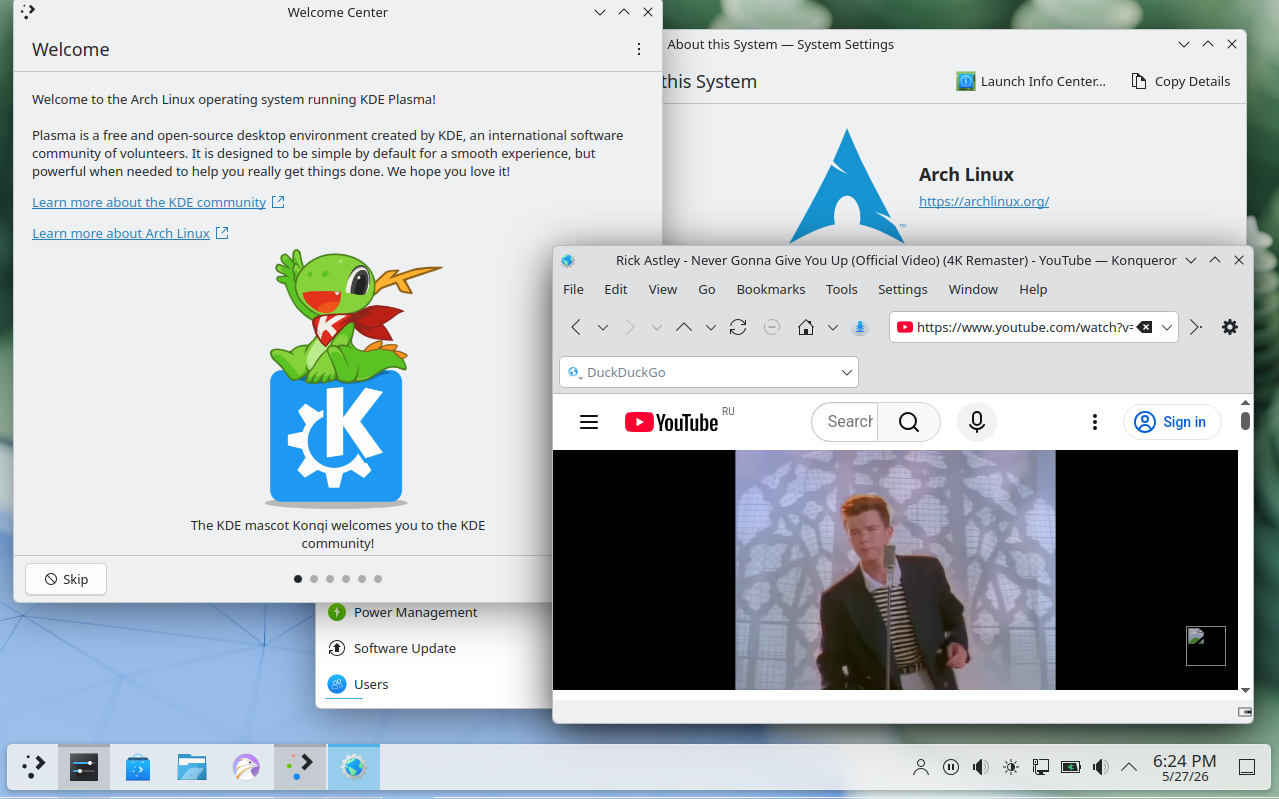Click the YouTube logo
1279x799 pixels.
(x=672, y=422)
